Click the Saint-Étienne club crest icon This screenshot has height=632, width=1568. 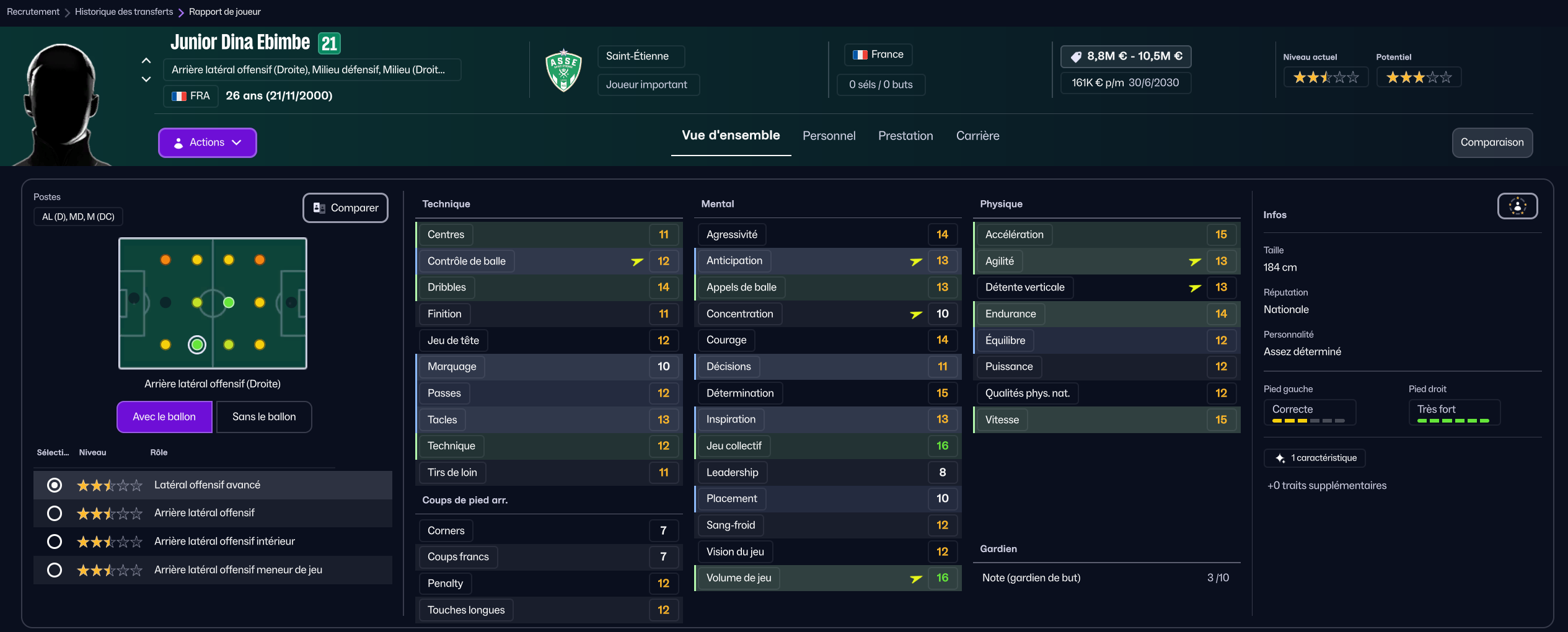pos(563,70)
